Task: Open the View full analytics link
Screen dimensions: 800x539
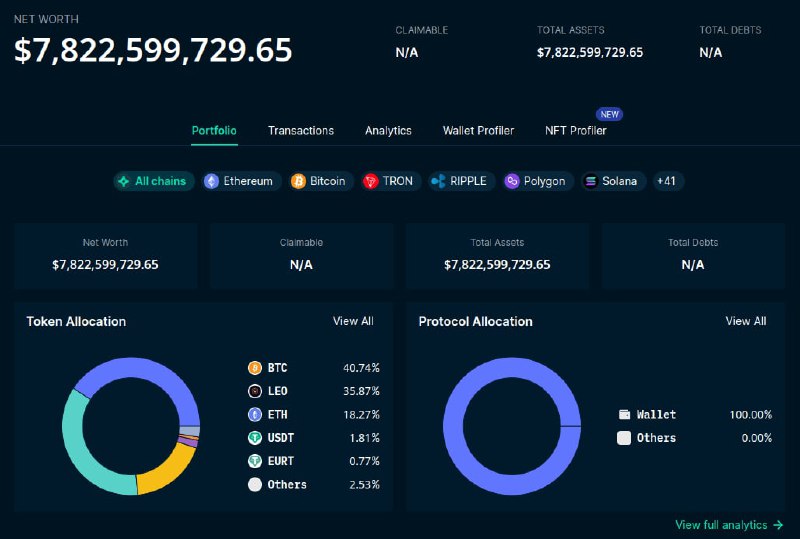Action: click(721, 525)
